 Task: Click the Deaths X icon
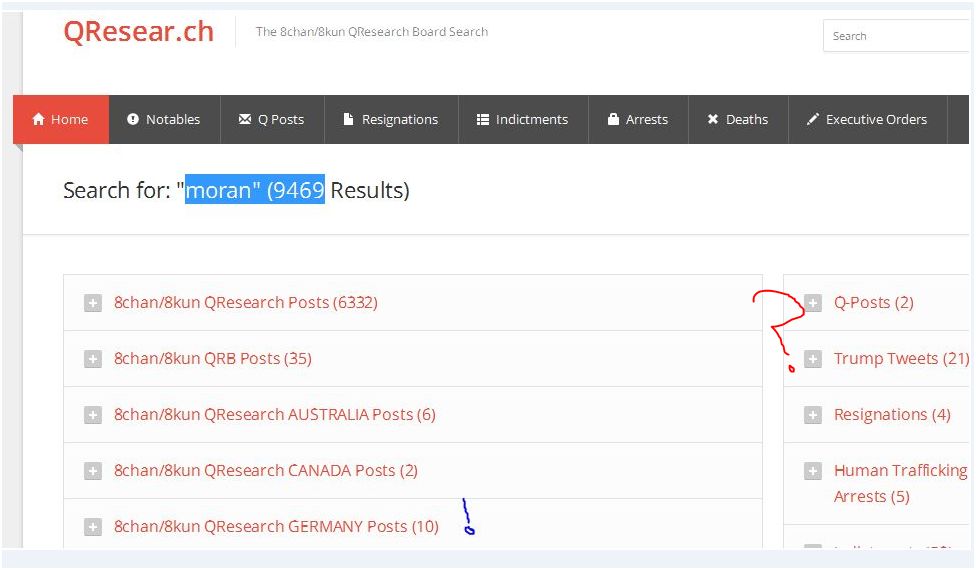click(x=713, y=119)
